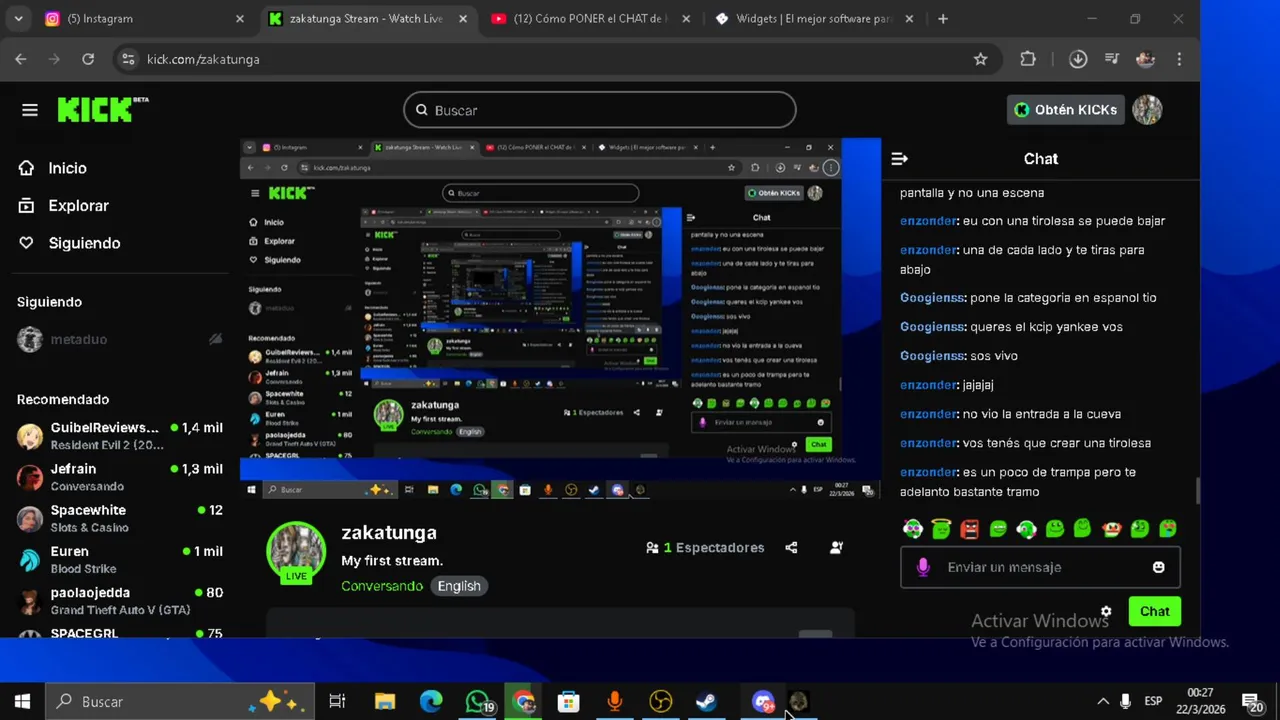The height and width of the screenshot is (720, 1280).
Task: Click the share stream icon
Action: tap(791, 547)
